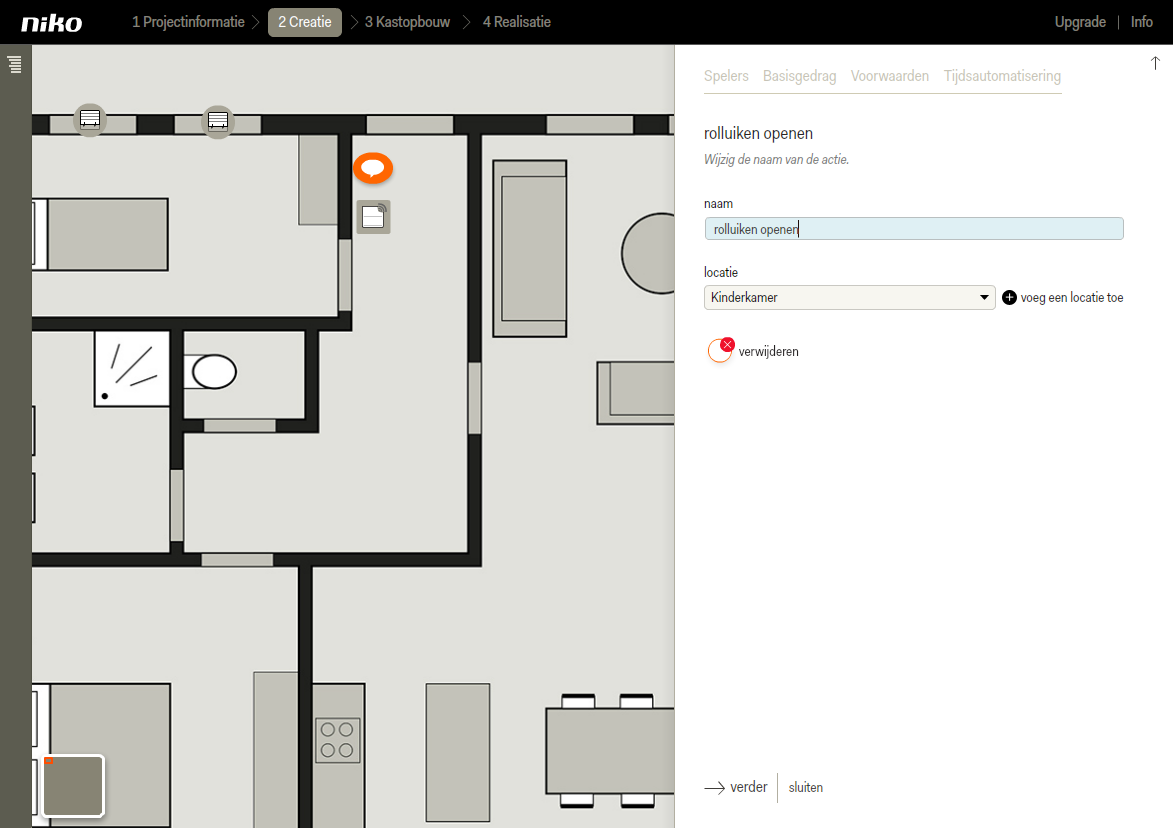
Task: Switch to the Basisgedrag tab
Action: [800, 76]
